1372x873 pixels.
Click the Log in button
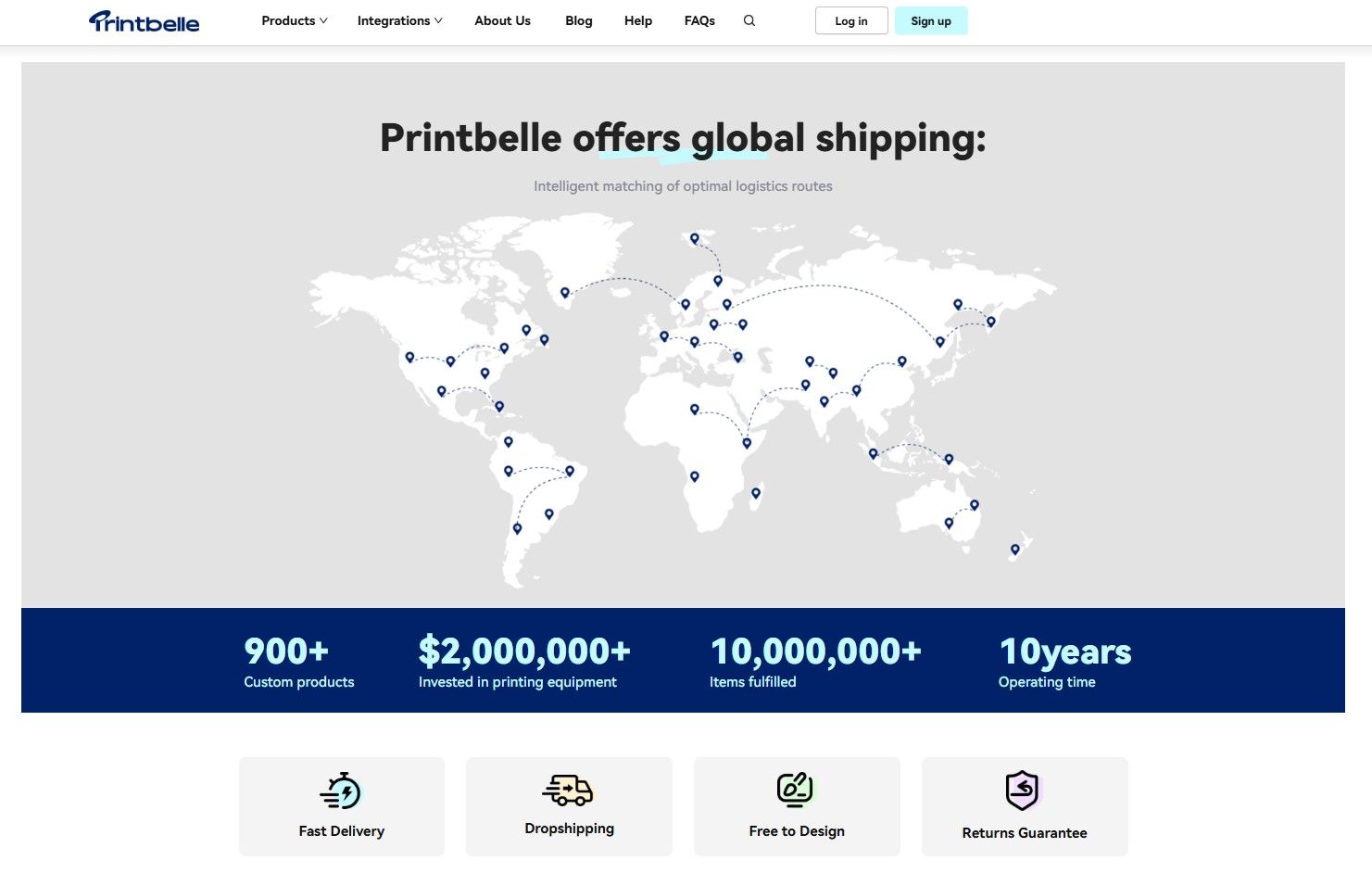click(851, 20)
